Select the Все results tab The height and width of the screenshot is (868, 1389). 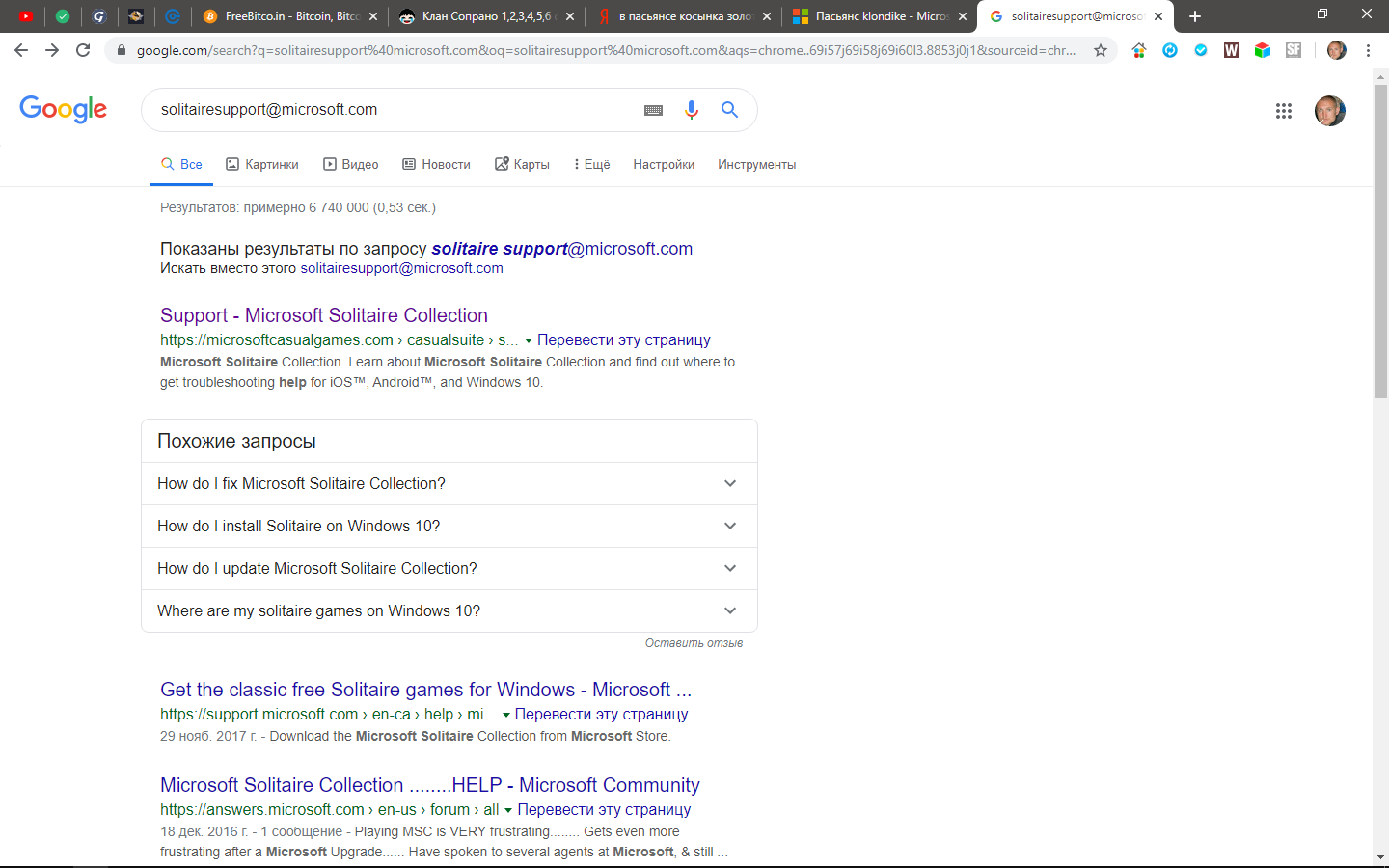point(181,164)
